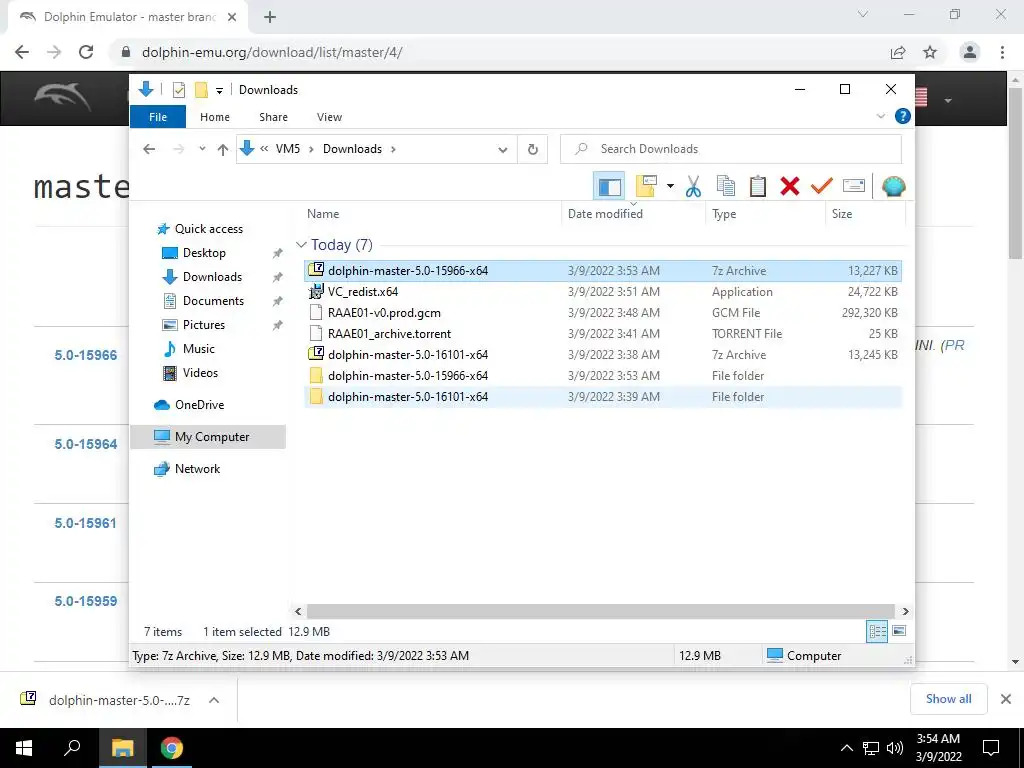Reload the page in Chrome
The width and height of the screenshot is (1024, 768).
click(x=86, y=52)
